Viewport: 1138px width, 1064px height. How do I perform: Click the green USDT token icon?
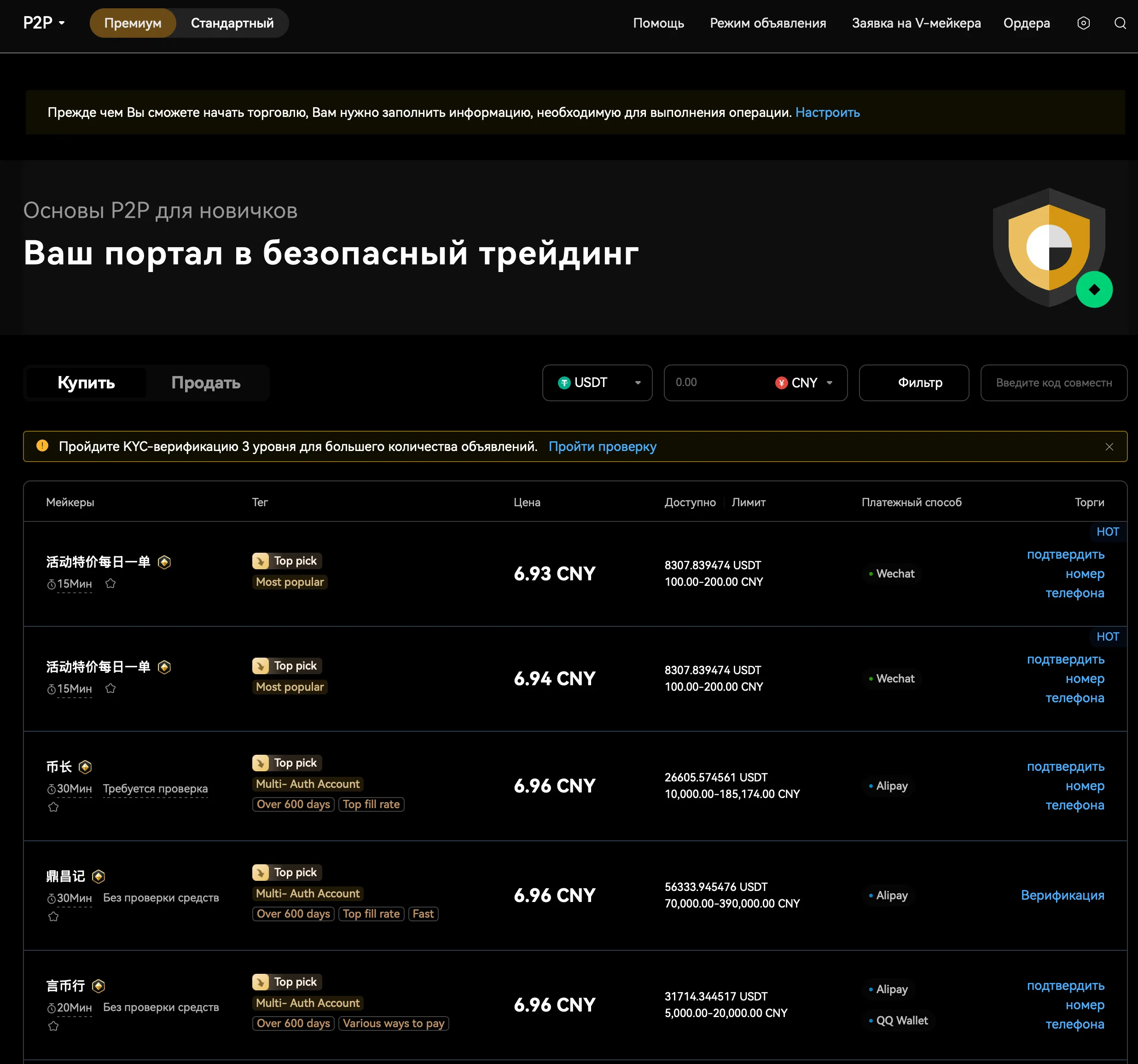tap(564, 382)
